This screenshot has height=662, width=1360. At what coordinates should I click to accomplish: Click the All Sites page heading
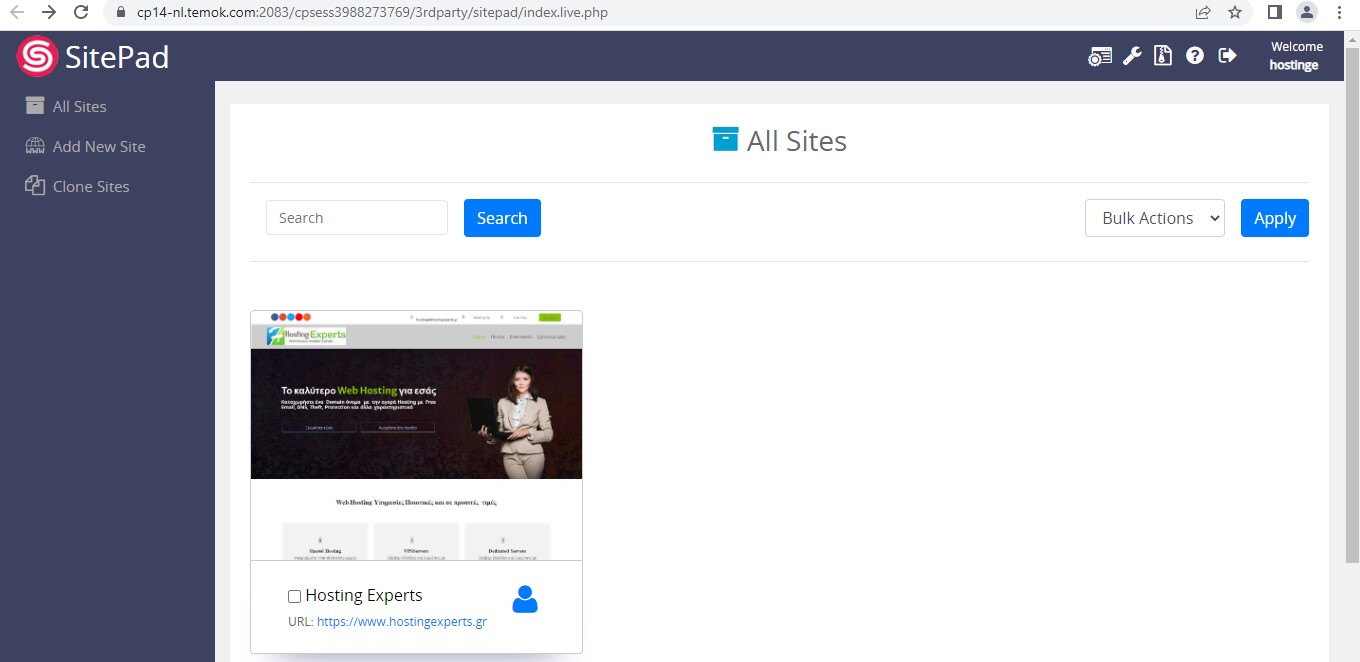pyautogui.click(x=797, y=141)
